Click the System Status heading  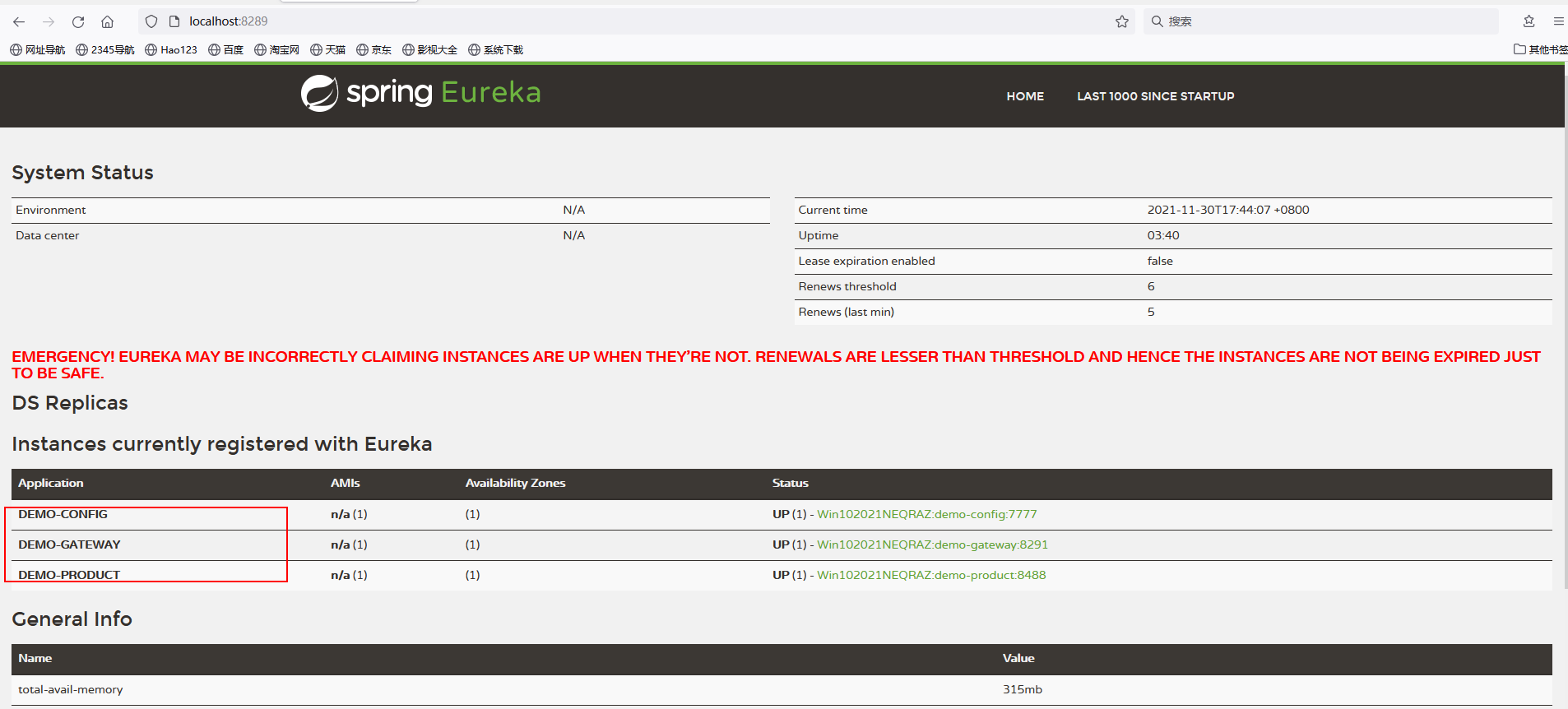[x=83, y=173]
